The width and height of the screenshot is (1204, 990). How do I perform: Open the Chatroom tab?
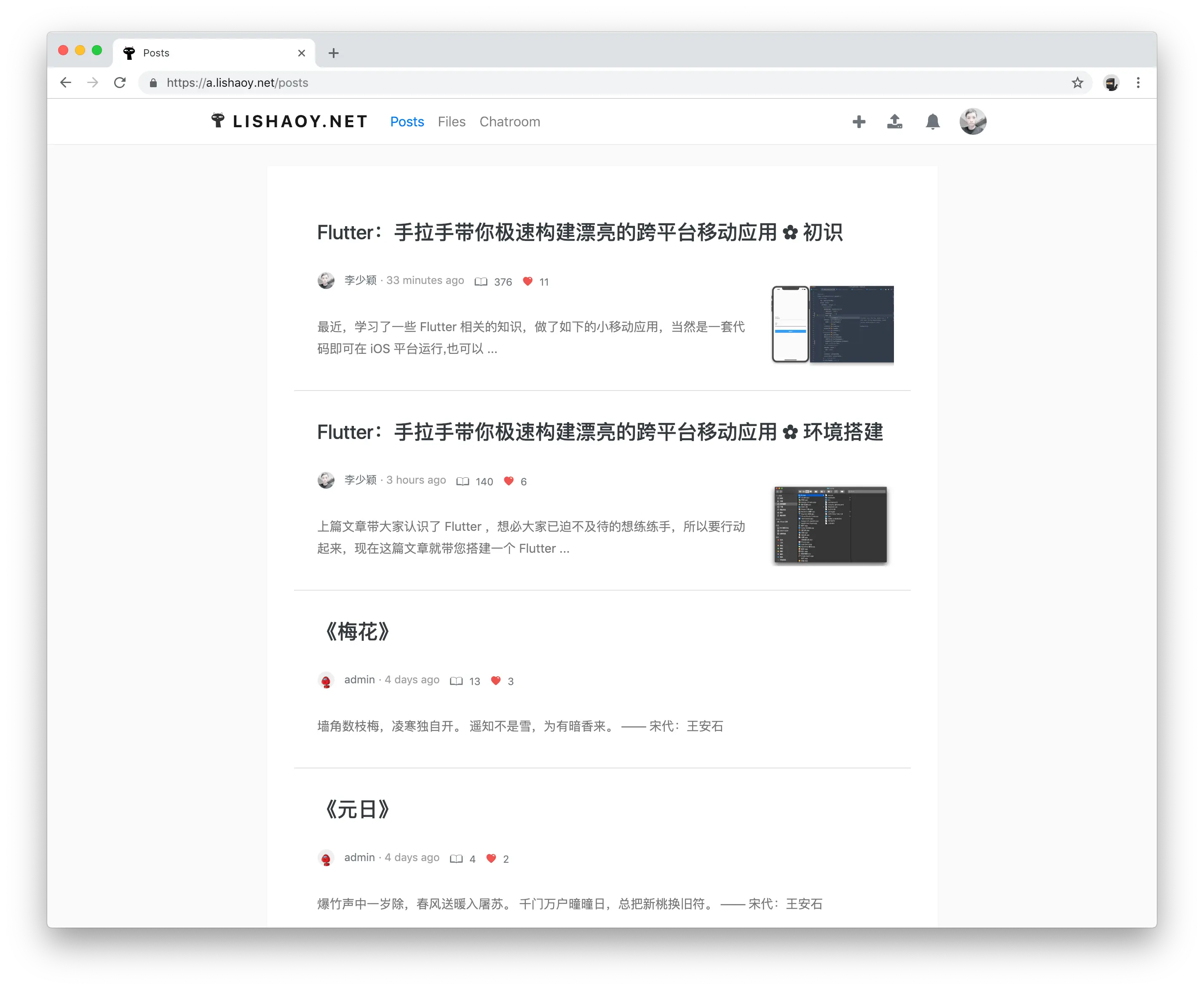click(509, 121)
